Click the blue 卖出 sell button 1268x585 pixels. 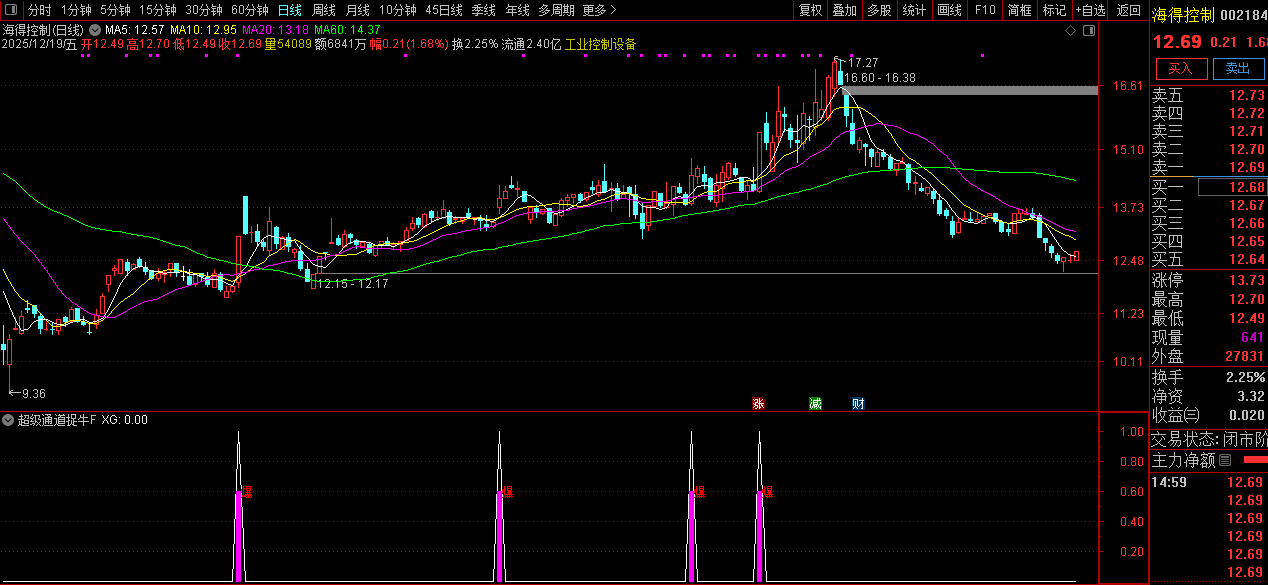(1238, 68)
